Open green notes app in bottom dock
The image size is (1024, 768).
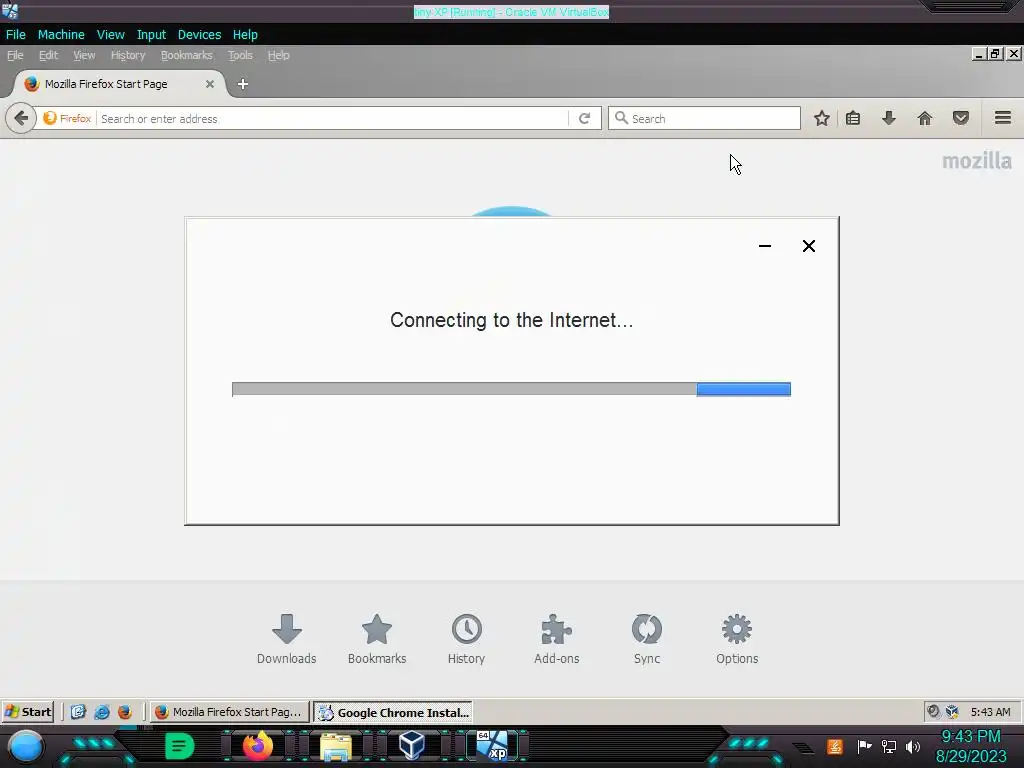[179, 746]
